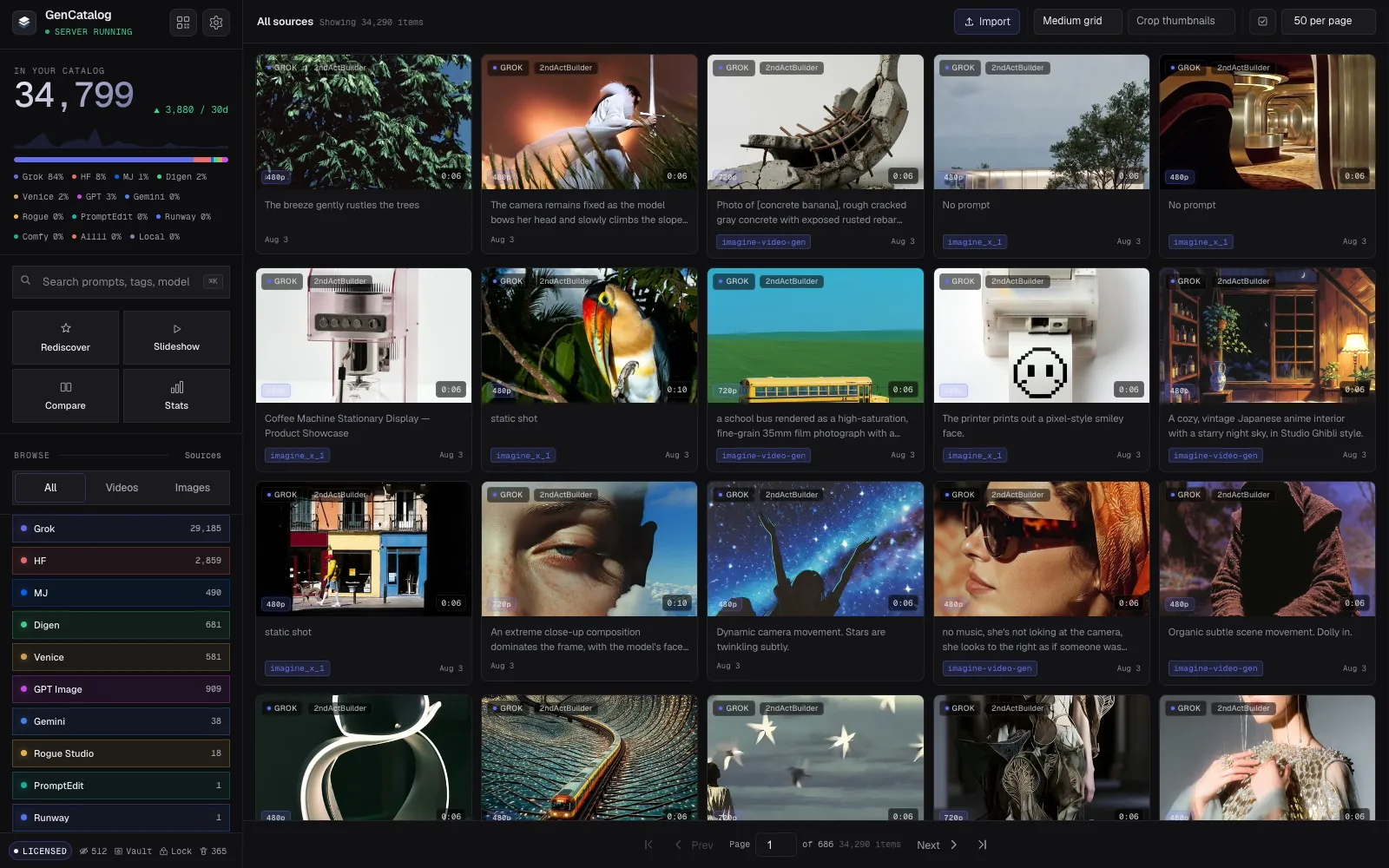
Task: Jump to the last page arrow
Action: [982, 845]
